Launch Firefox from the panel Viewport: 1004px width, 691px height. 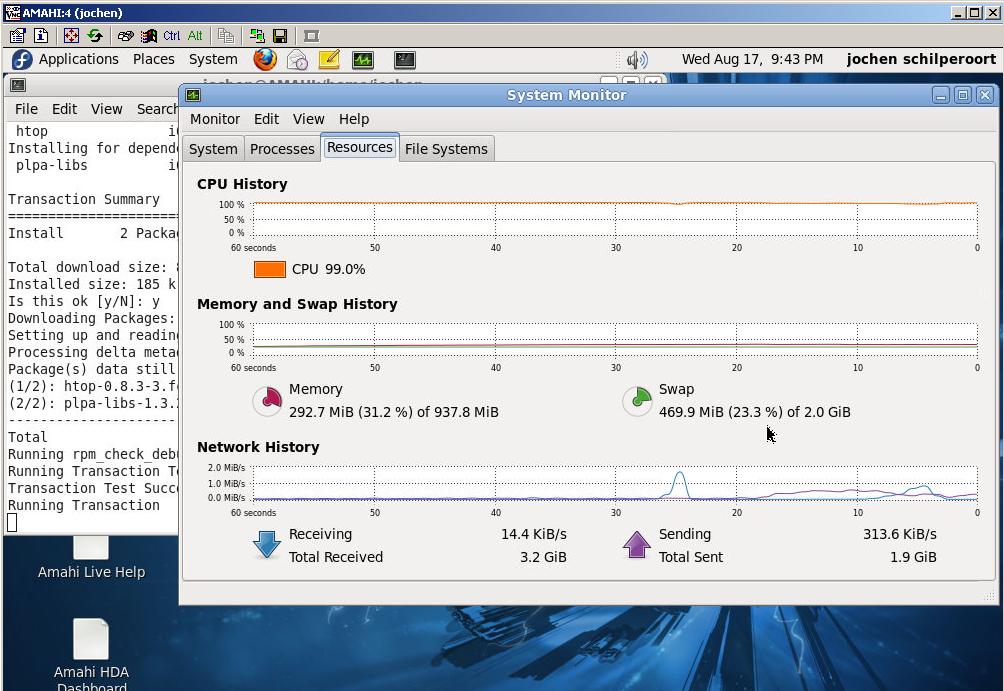pos(265,60)
